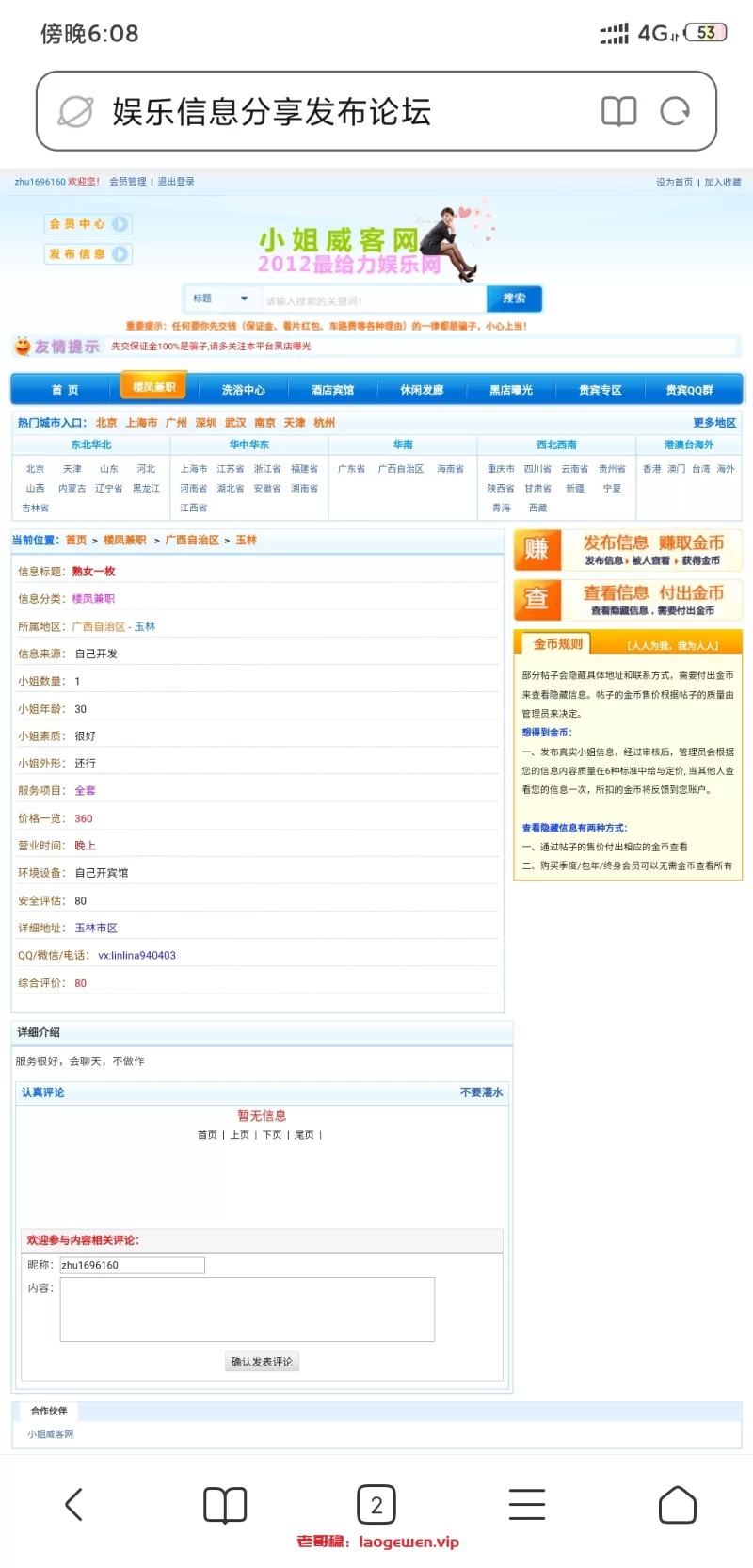Go back using the bottom left arrow
The height and width of the screenshot is (1568, 753).
click(74, 1504)
